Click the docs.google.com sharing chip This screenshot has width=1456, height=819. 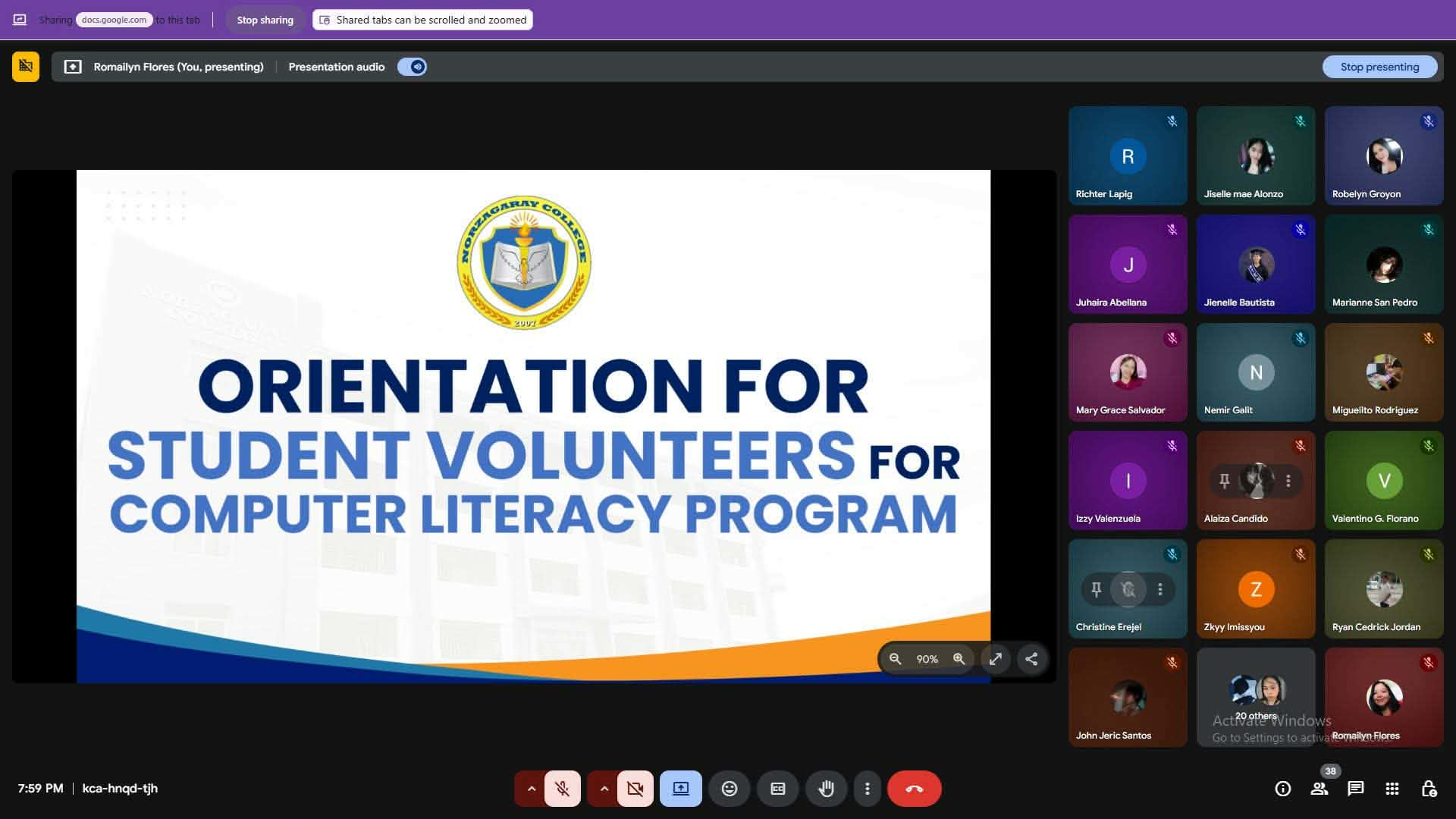(x=114, y=20)
